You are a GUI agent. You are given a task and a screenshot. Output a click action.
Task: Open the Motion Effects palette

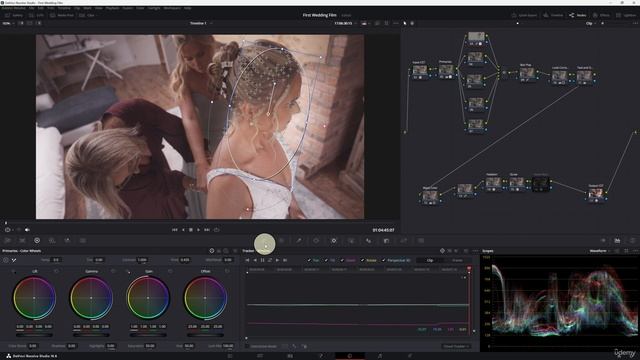(x=83, y=241)
